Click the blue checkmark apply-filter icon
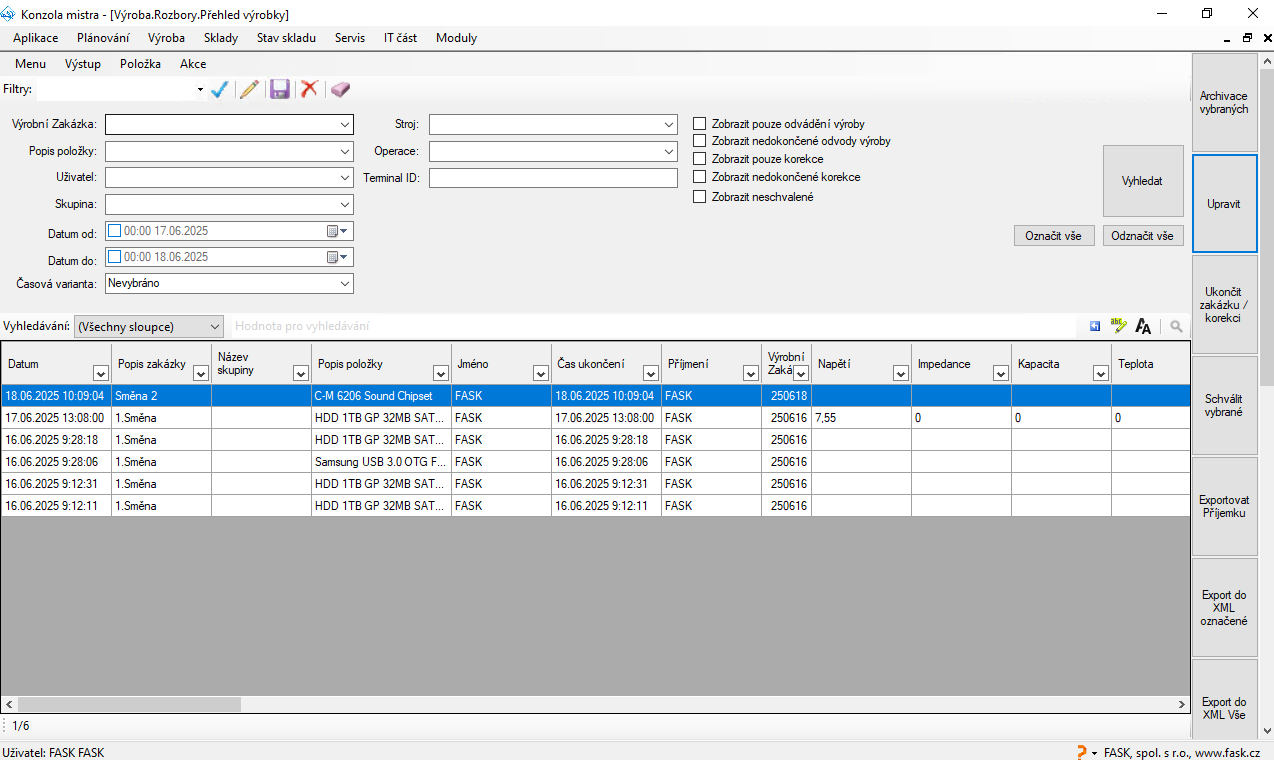Viewport: 1274px width, 760px height. tap(220, 89)
